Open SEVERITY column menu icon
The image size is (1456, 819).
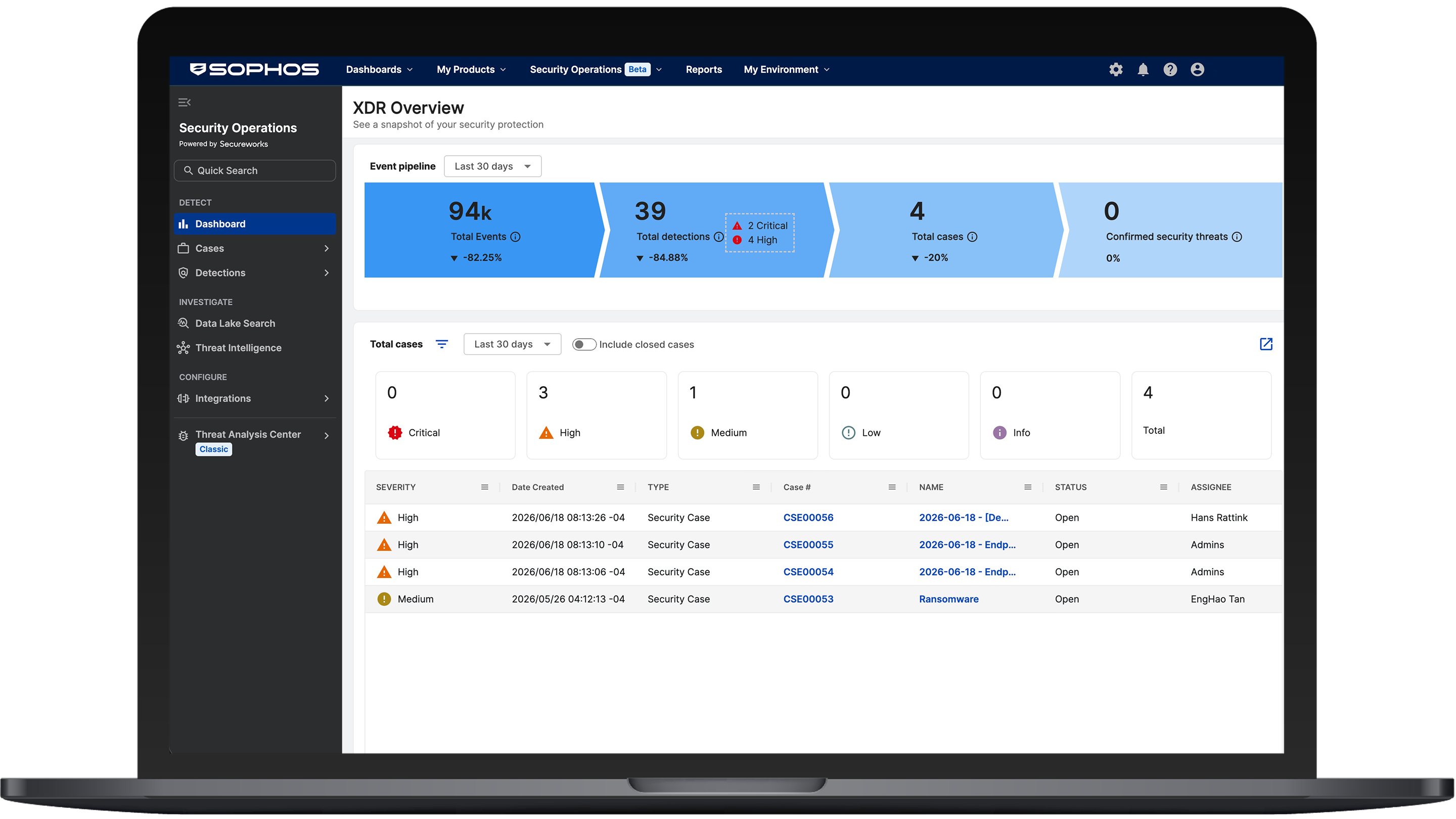(484, 487)
